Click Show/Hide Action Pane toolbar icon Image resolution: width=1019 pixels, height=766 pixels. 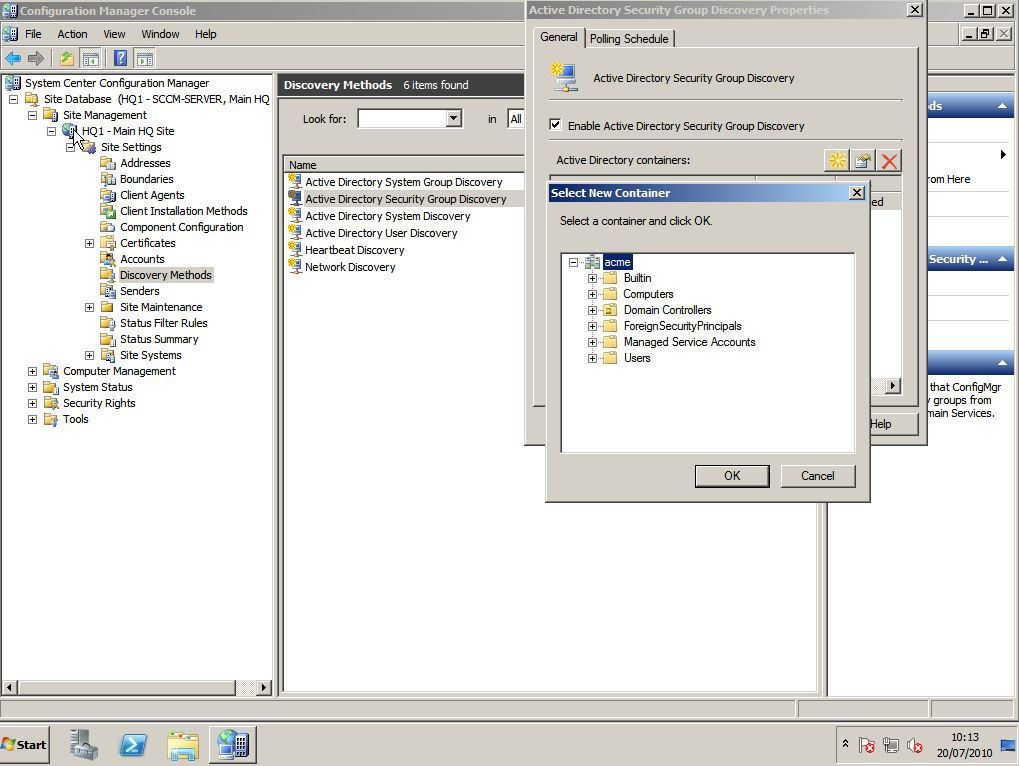pyautogui.click(x=145, y=58)
